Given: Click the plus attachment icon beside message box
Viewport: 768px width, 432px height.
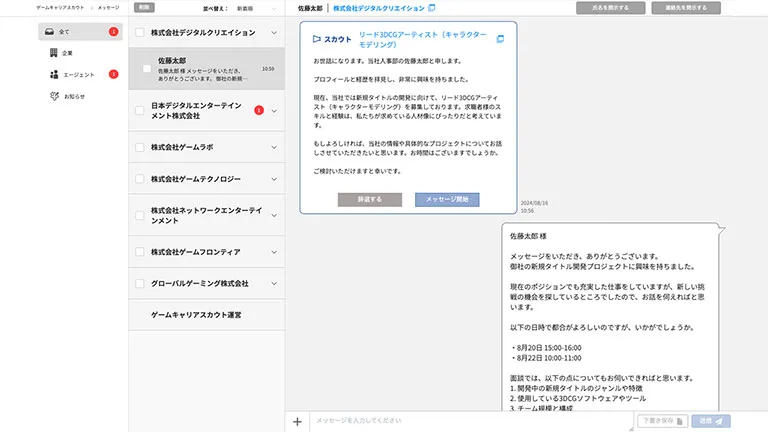Looking at the screenshot, I should (x=297, y=421).
